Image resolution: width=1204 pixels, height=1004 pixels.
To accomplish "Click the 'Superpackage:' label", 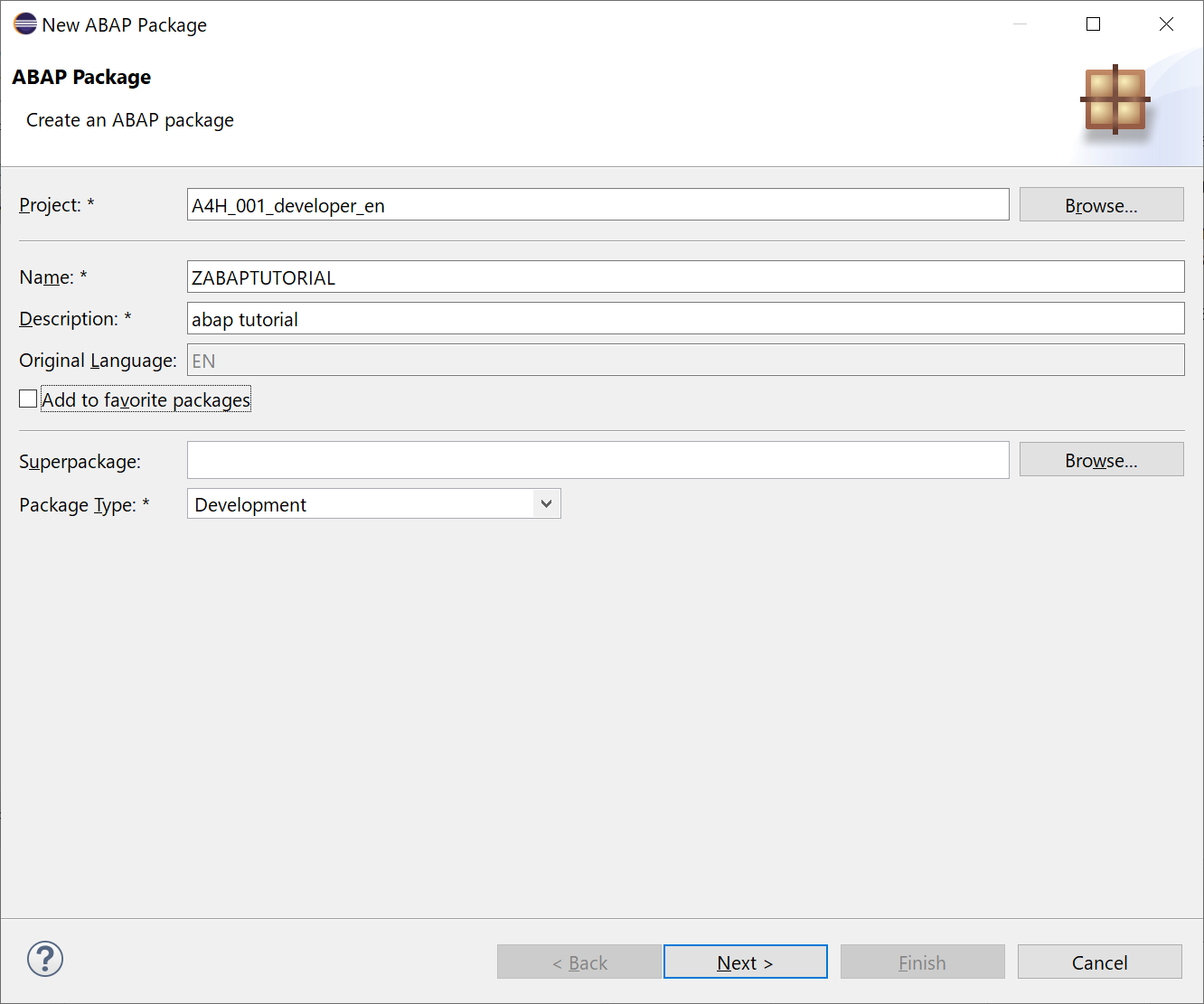I will pos(80,462).
